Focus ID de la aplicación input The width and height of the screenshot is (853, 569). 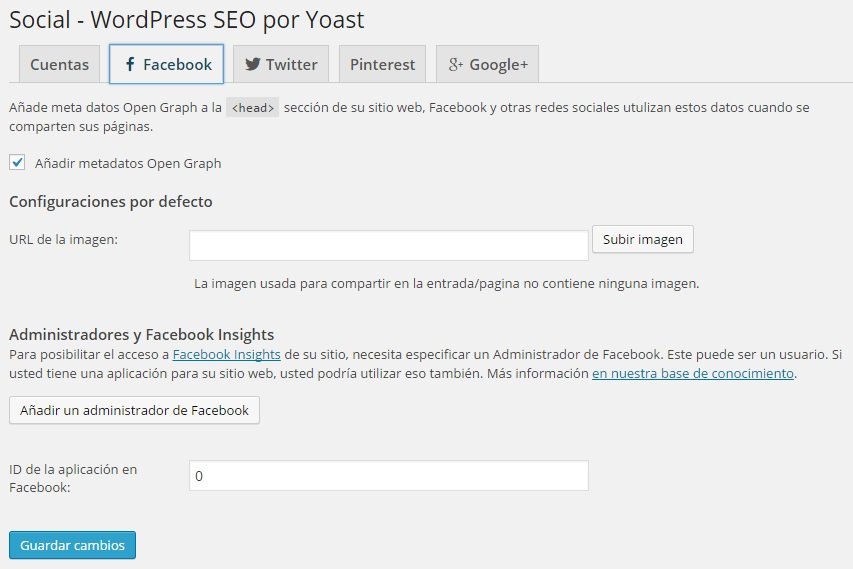[389, 475]
